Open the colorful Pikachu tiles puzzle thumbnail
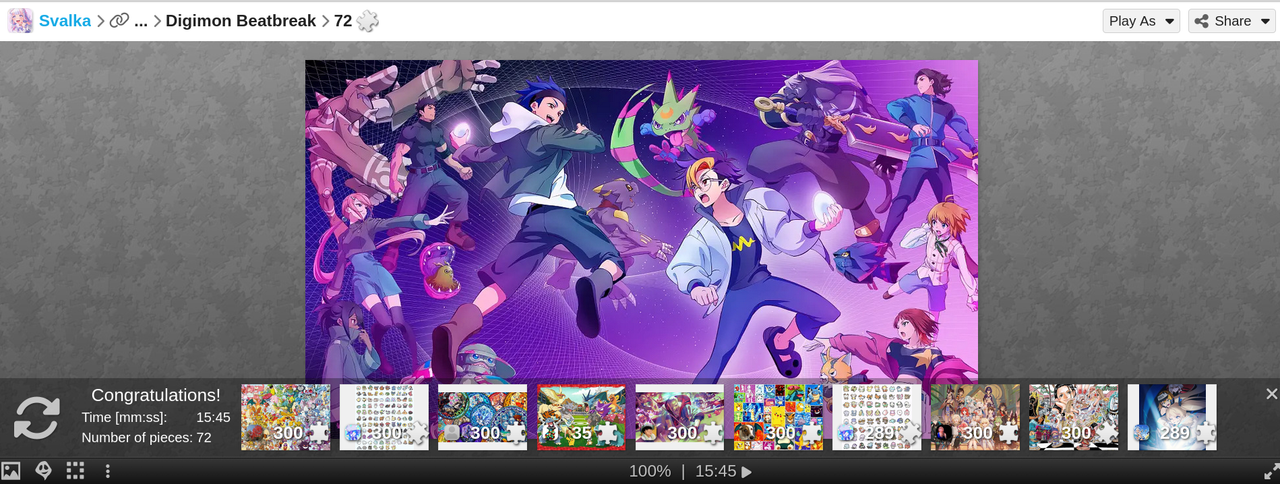Image resolution: width=1280 pixels, height=484 pixels. click(x=778, y=417)
